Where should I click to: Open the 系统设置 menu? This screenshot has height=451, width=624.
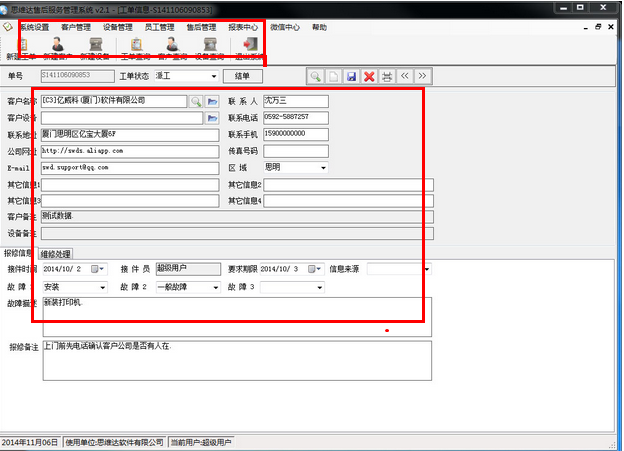[x=35, y=27]
